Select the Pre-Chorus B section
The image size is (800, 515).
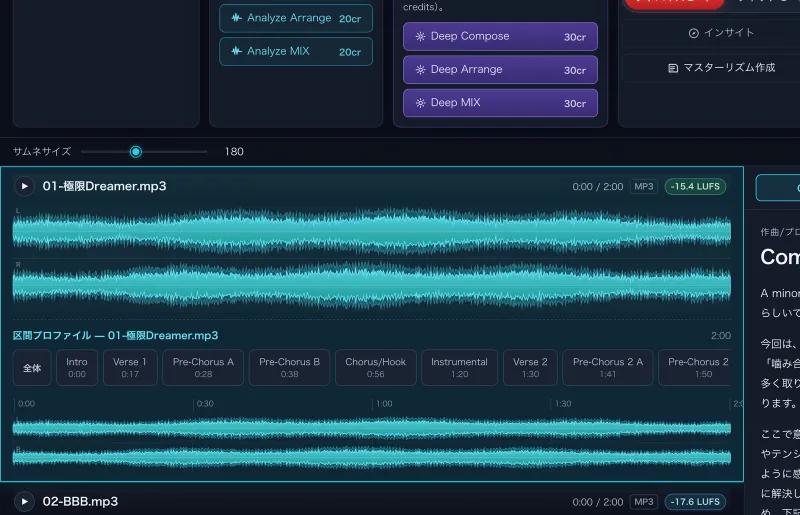click(289, 367)
